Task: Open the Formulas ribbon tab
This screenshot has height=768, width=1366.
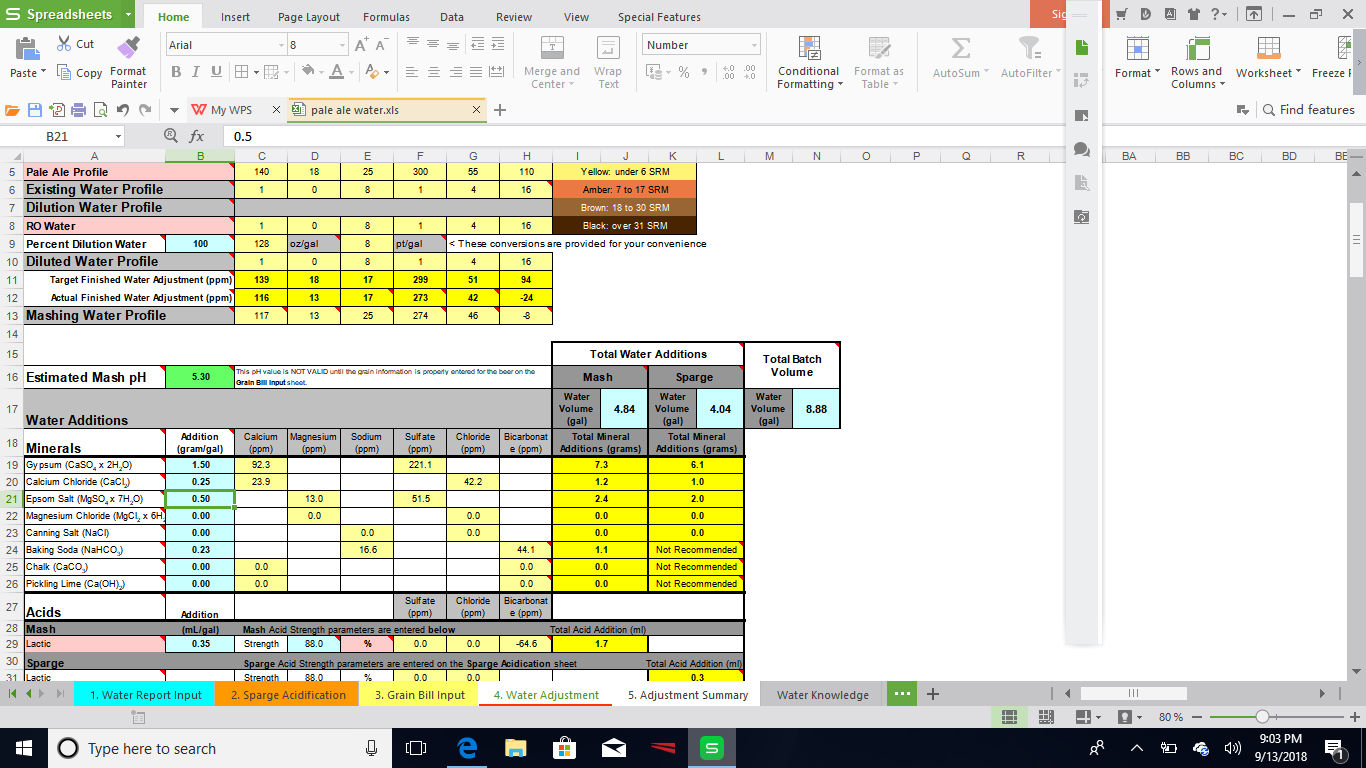Action: coord(386,17)
